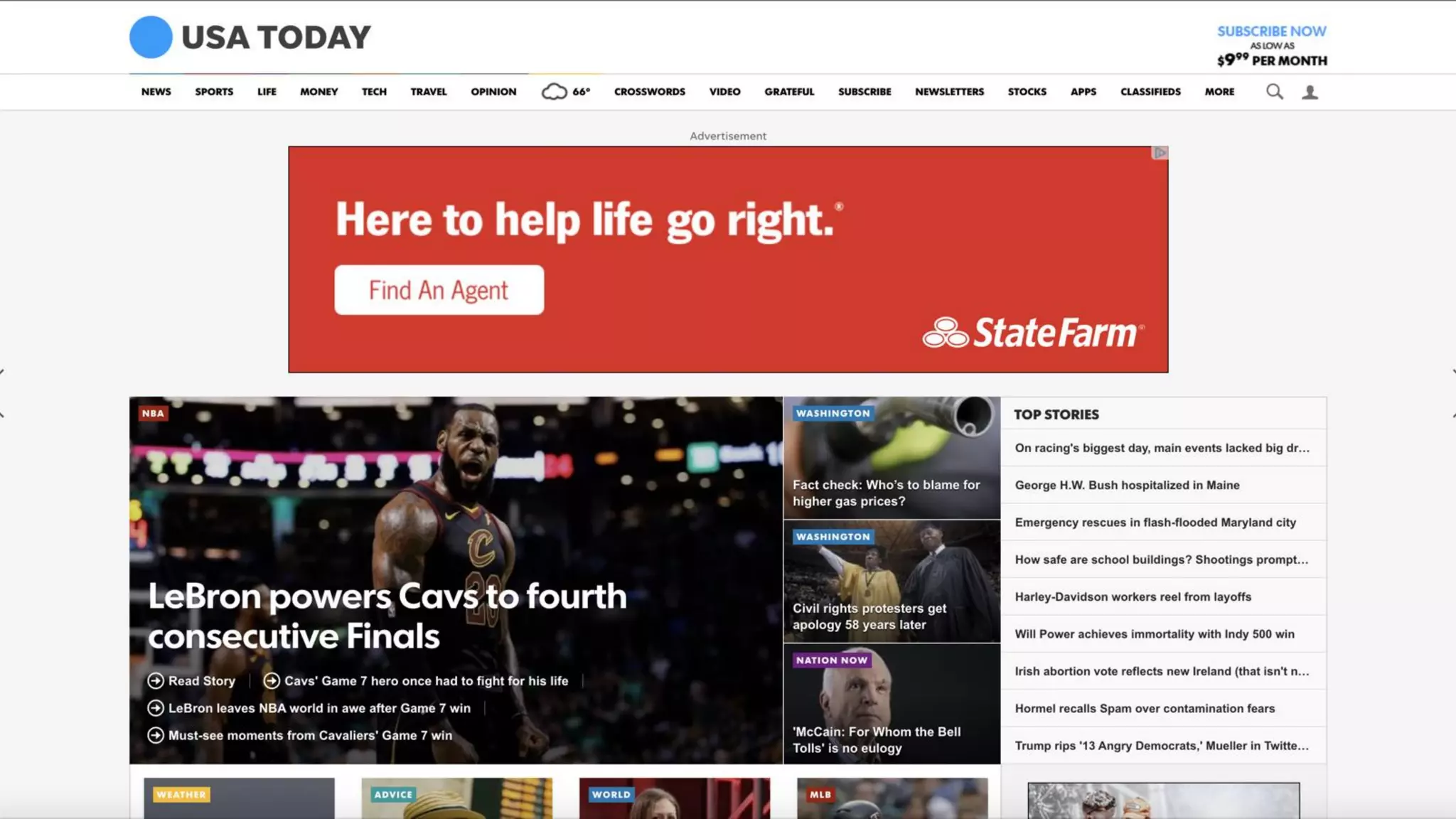Open the McCain documentary story thumbnail
This screenshot has height=819, width=1456.
(x=892, y=704)
